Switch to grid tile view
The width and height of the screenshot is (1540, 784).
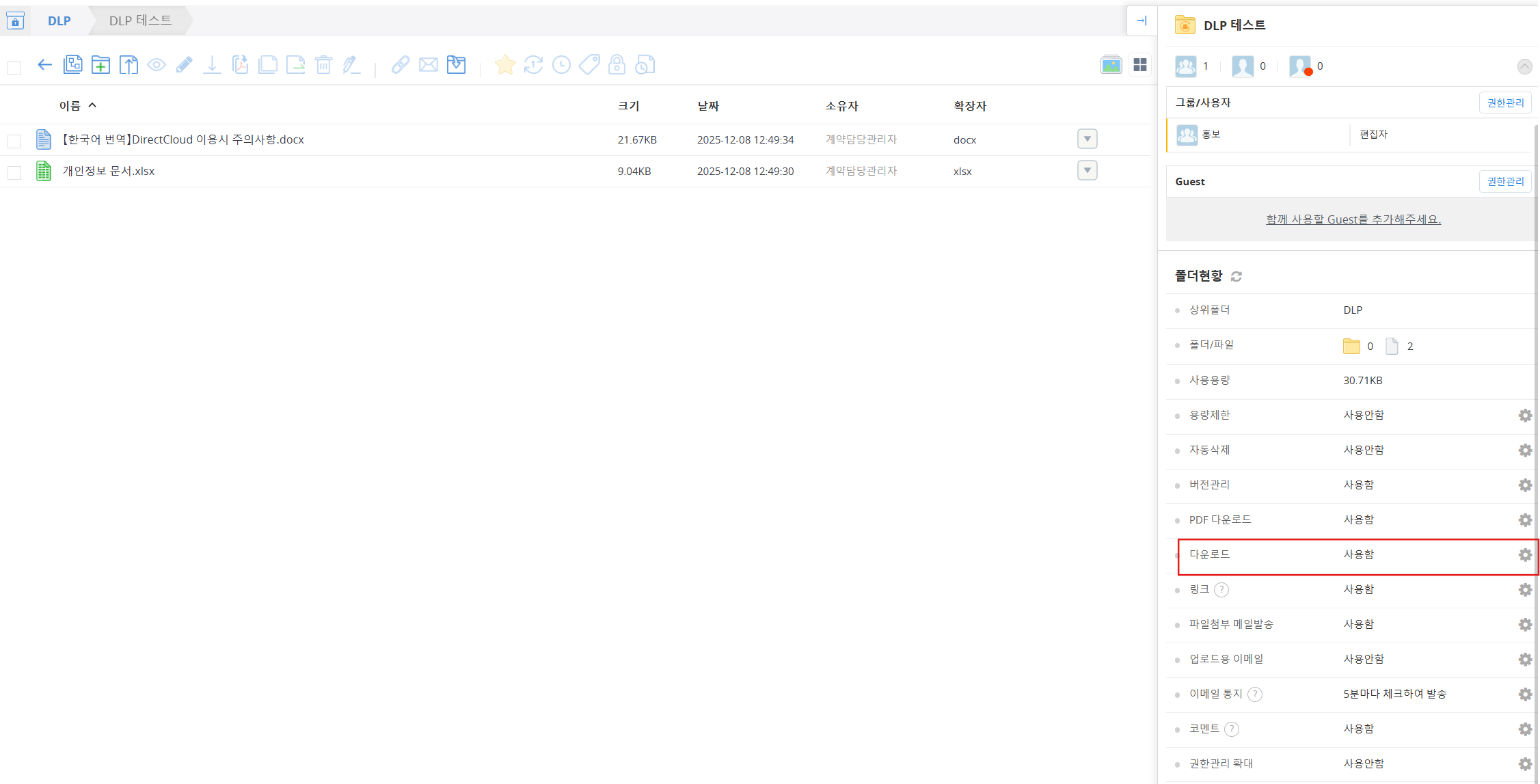pyautogui.click(x=1139, y=65)
